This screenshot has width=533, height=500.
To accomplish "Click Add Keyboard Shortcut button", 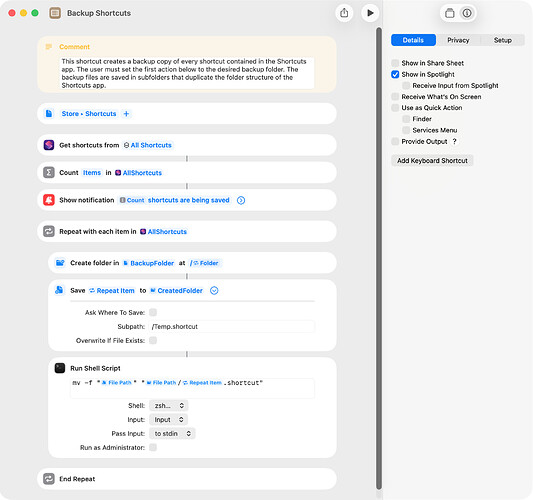I will point(432,160).
